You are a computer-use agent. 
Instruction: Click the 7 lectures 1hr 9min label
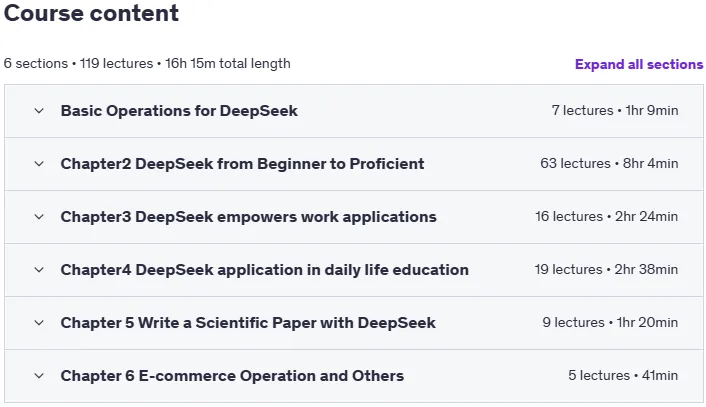(615, 111)
